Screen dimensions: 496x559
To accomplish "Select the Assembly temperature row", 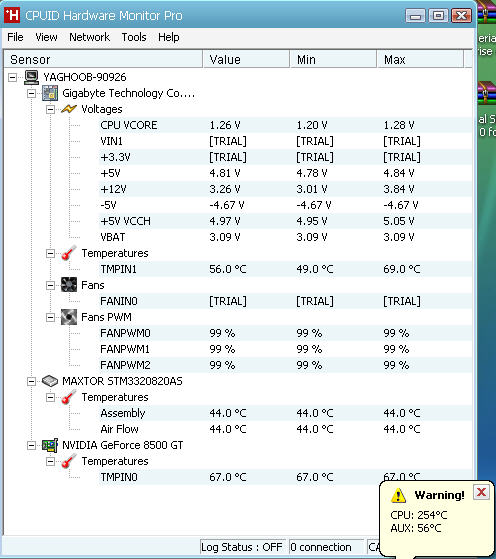I will (x=285, y=413).
